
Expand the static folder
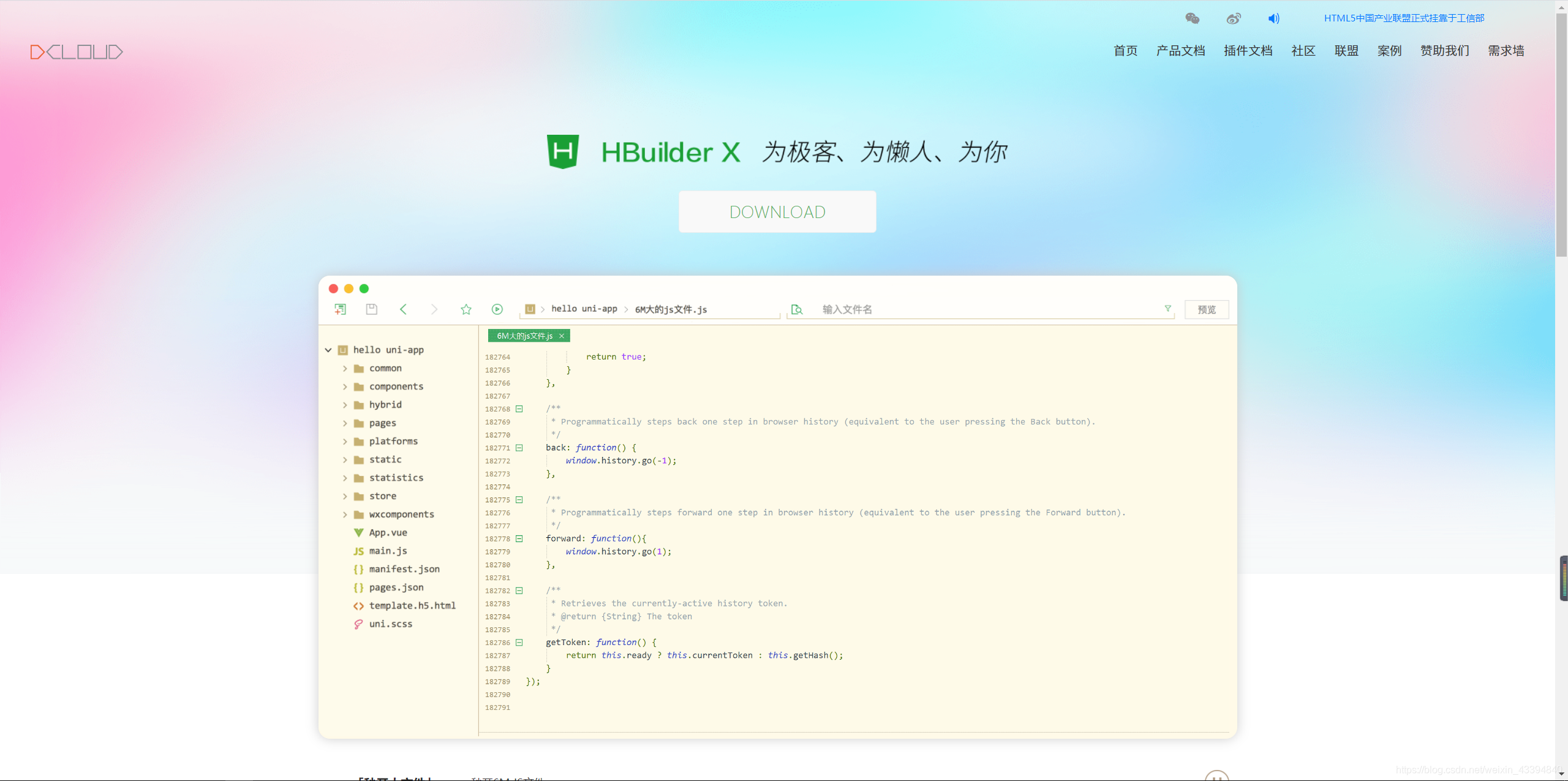pyautogui.click(x=345, y=459)
